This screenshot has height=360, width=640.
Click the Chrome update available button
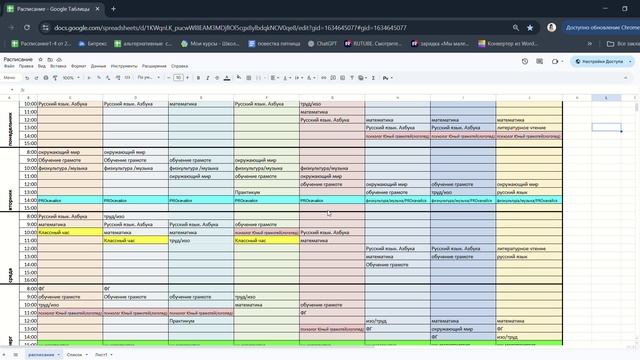[602, 27]
